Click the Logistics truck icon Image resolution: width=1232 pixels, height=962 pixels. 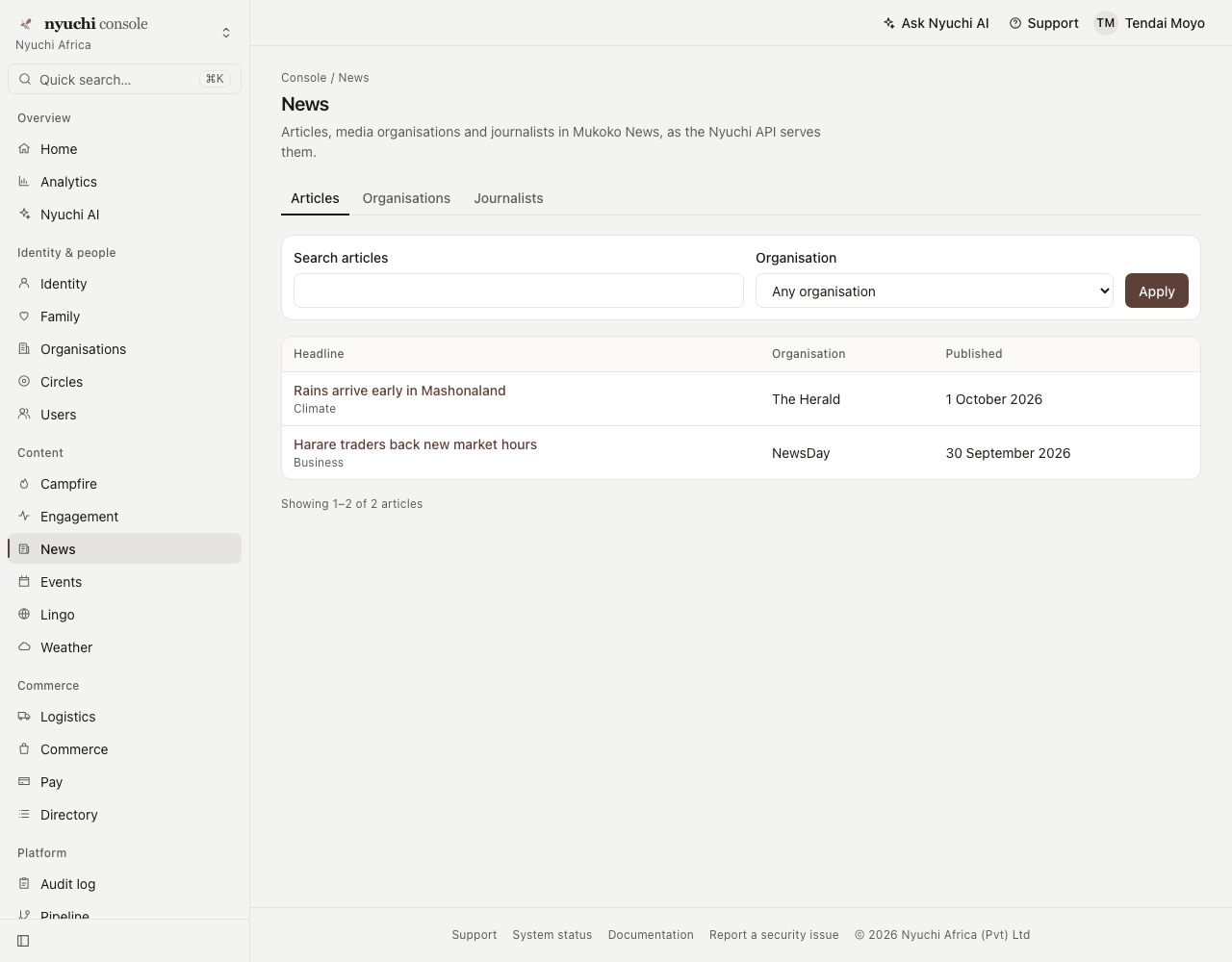click(24, 717)
